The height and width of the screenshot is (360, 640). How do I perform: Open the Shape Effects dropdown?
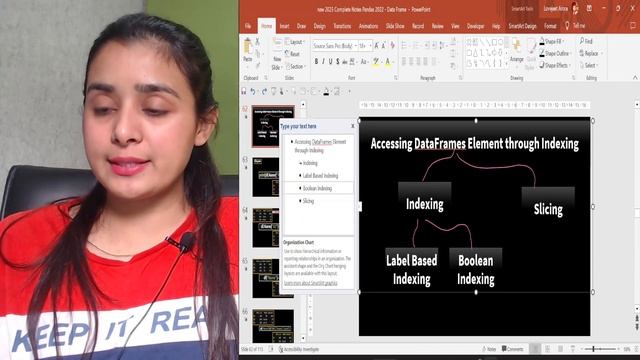tap(554, 65)
